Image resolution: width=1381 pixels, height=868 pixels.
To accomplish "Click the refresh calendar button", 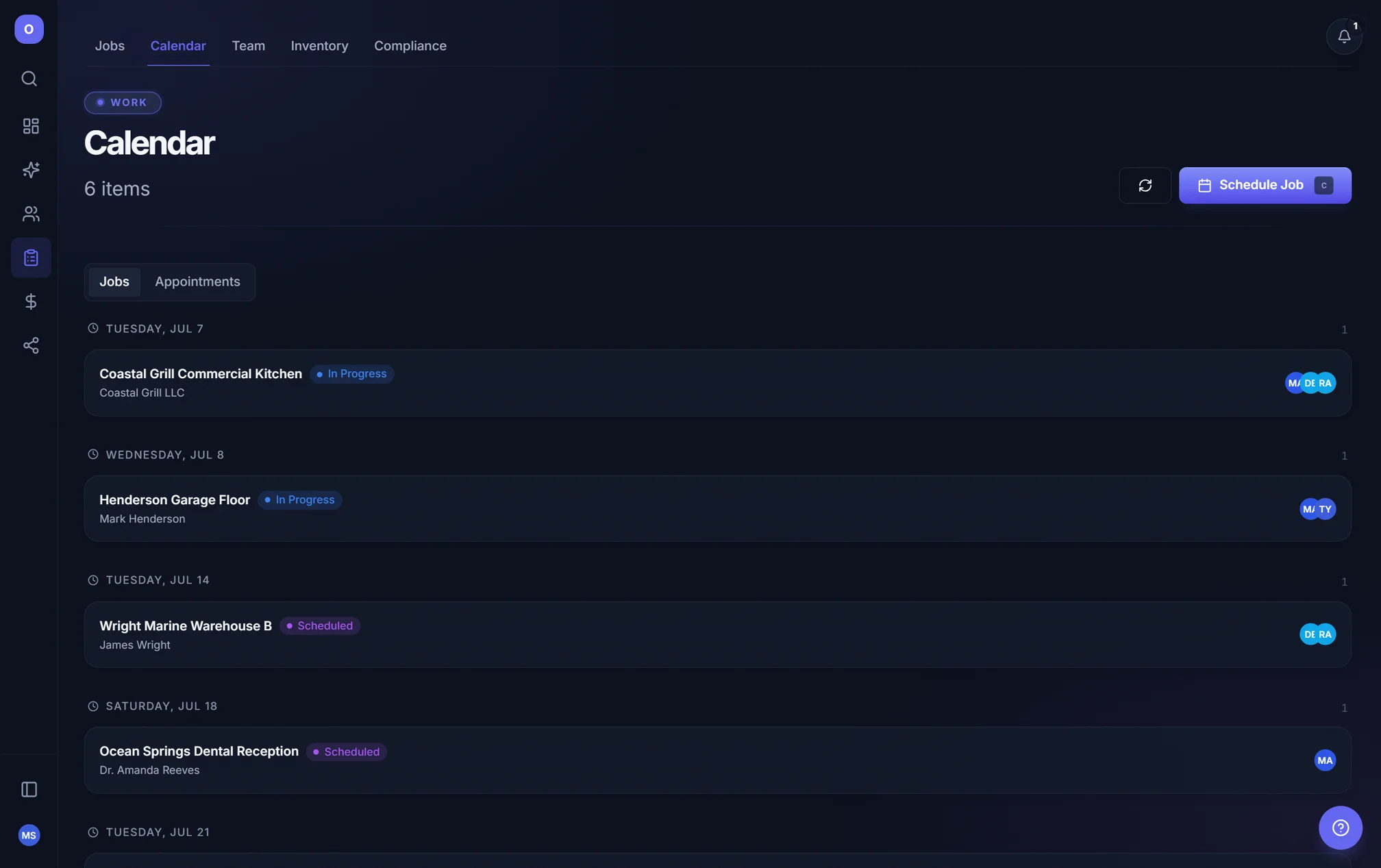I will [1145, 186].
